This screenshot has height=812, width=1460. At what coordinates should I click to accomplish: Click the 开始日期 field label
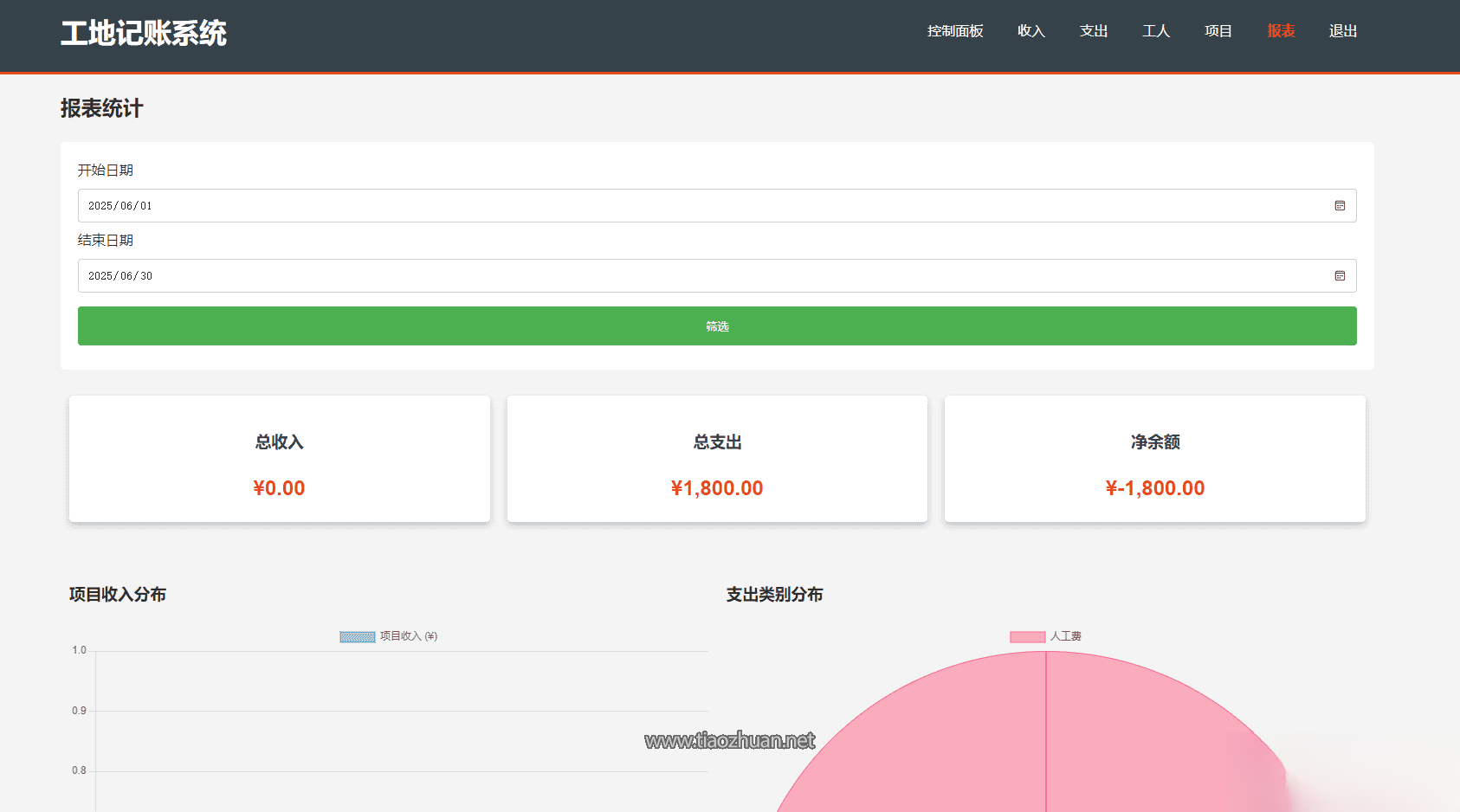click(106, 171)
